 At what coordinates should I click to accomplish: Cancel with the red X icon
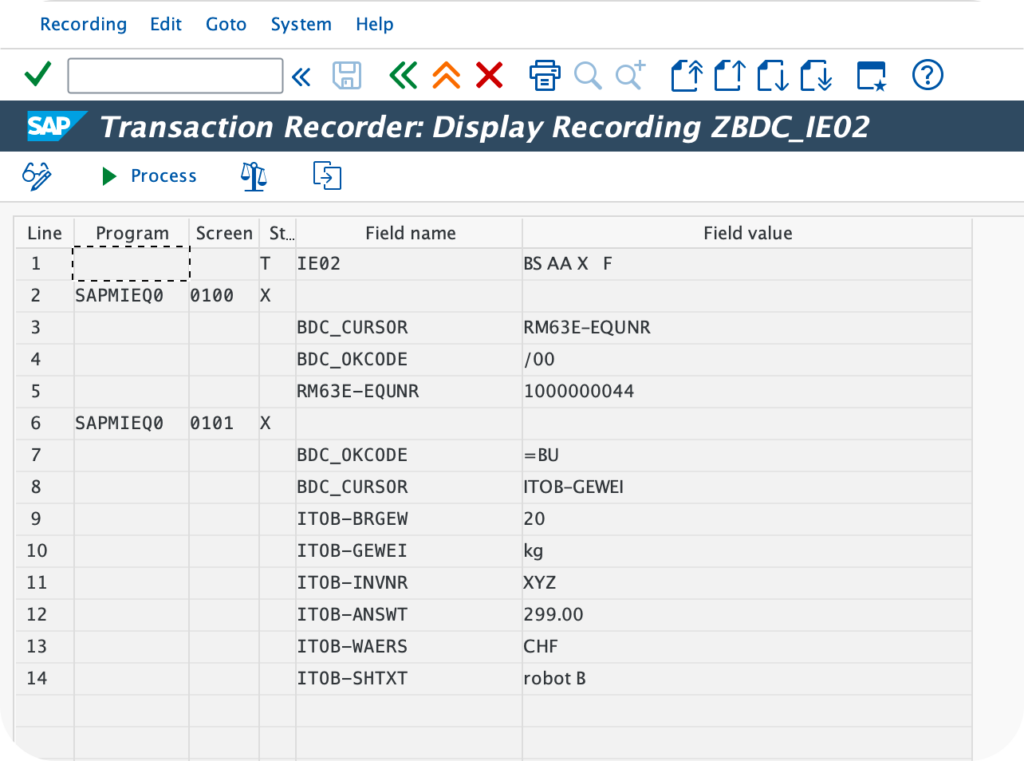pyautogui.click(x=489, y=75)
